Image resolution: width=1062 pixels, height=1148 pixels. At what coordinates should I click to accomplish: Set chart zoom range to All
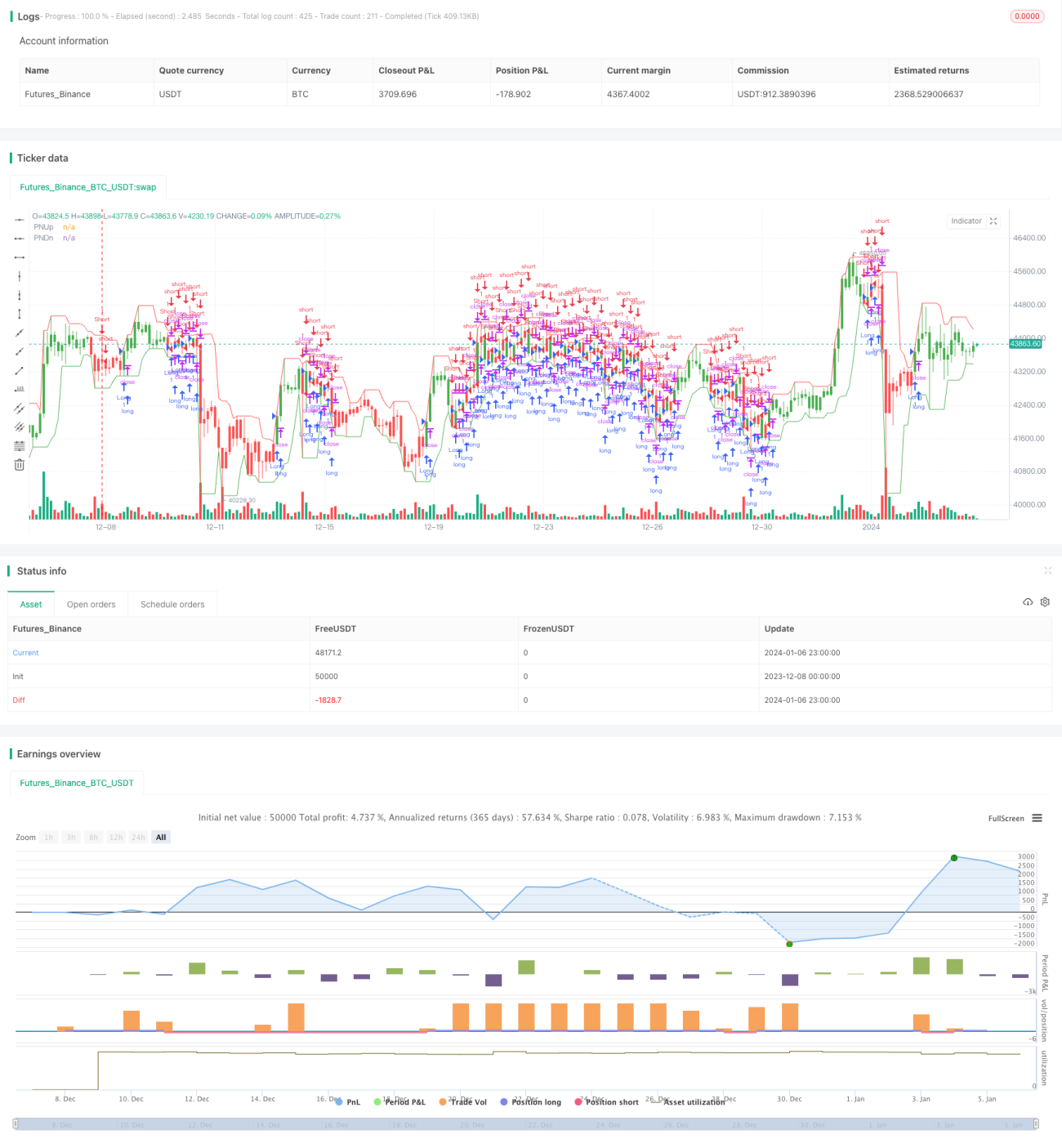161,838
